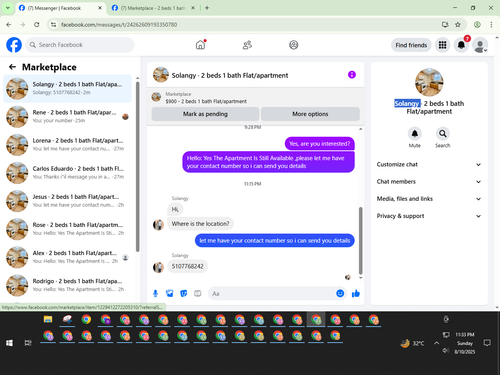Open conversation information purple icon
Image resolution: width=500 pixels, height=375 pixels.
coord(352,75)
